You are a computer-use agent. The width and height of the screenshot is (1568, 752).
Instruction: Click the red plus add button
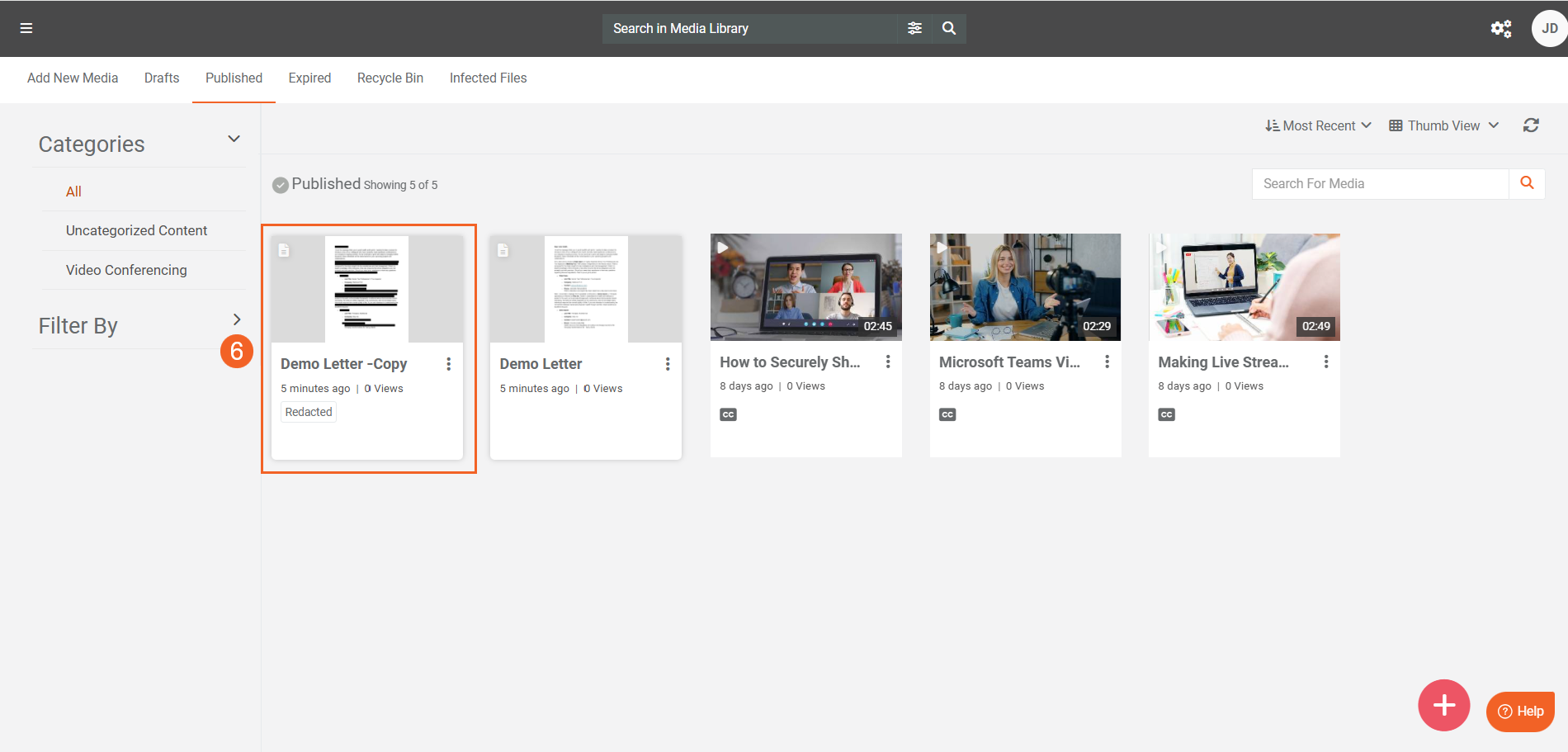click(x=1443, y=705)
